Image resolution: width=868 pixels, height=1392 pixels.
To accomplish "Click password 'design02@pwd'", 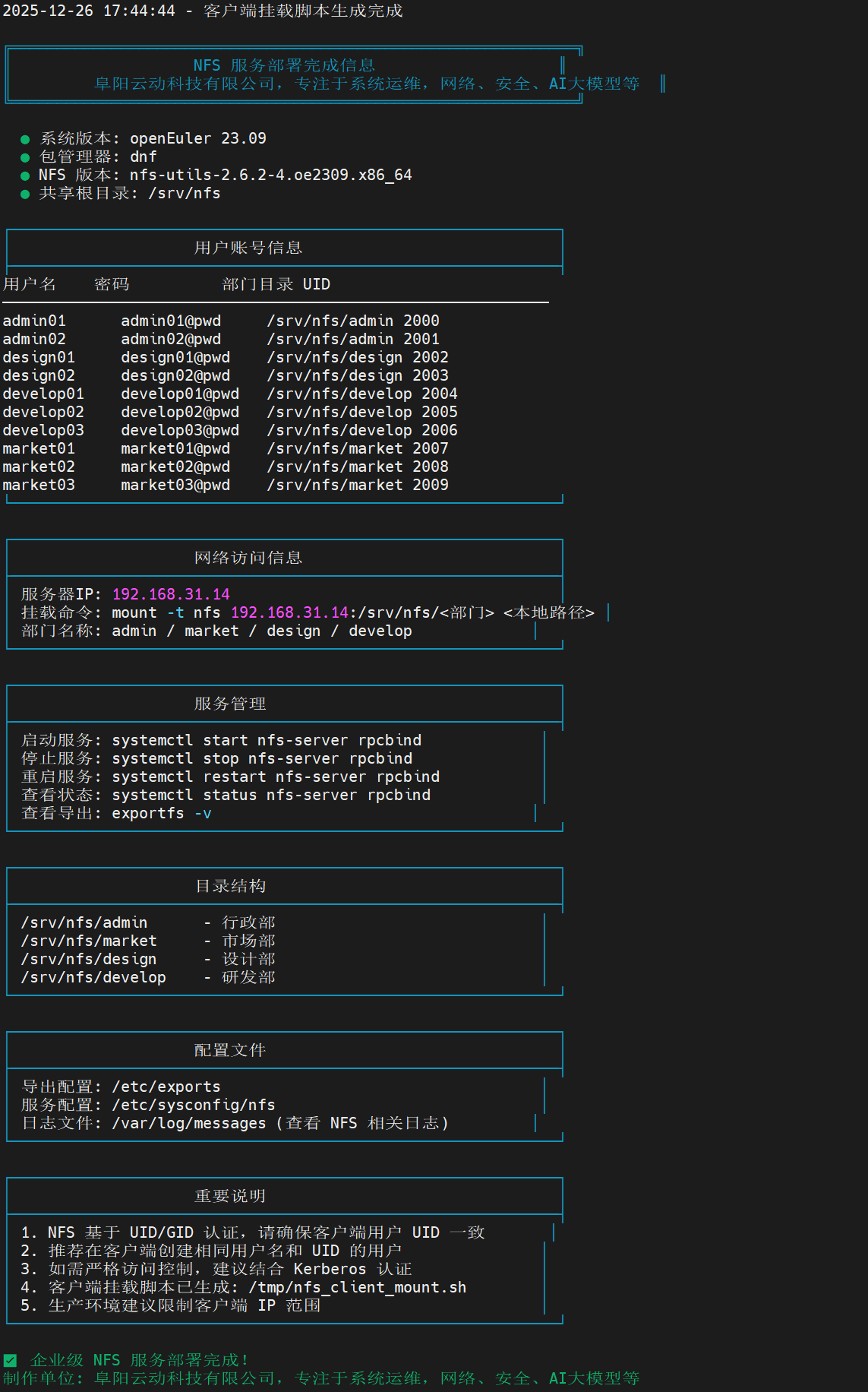I will click(175, 375).
